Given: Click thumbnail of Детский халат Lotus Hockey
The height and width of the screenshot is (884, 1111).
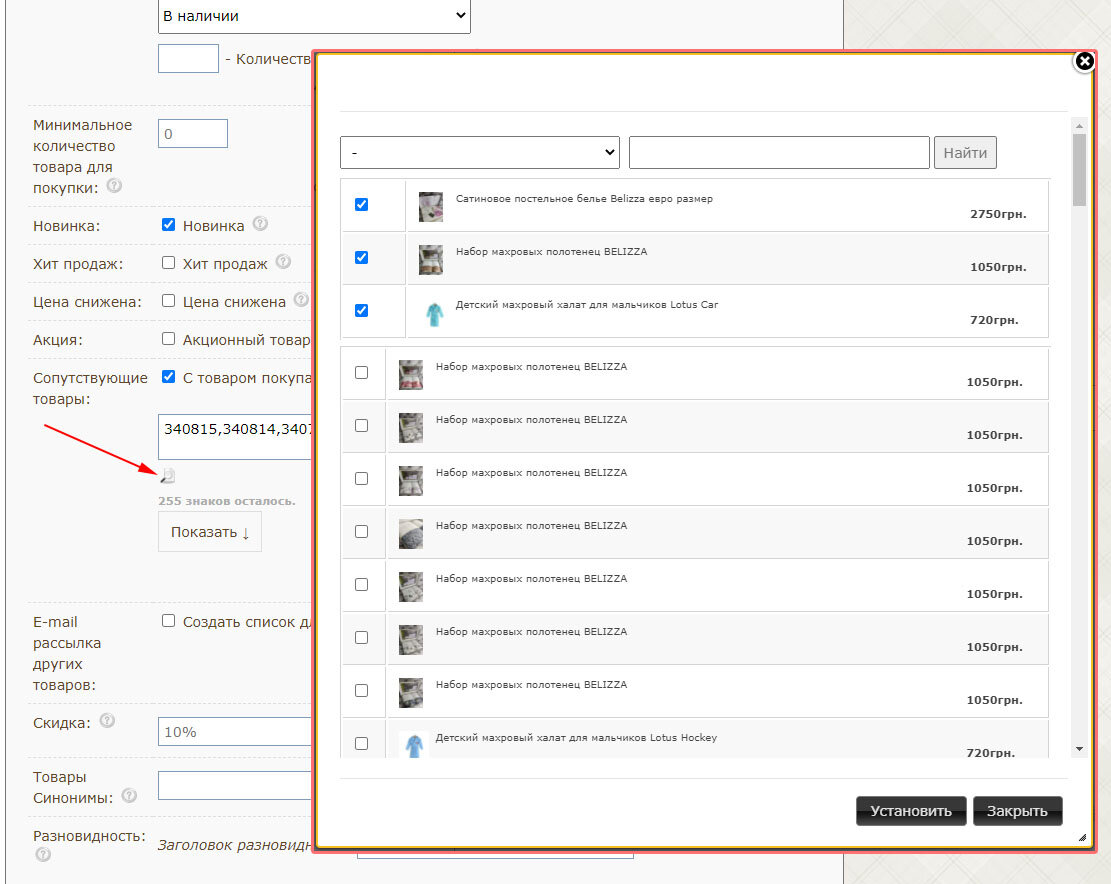Looking at the screenshot, I should tap(410, 745).
